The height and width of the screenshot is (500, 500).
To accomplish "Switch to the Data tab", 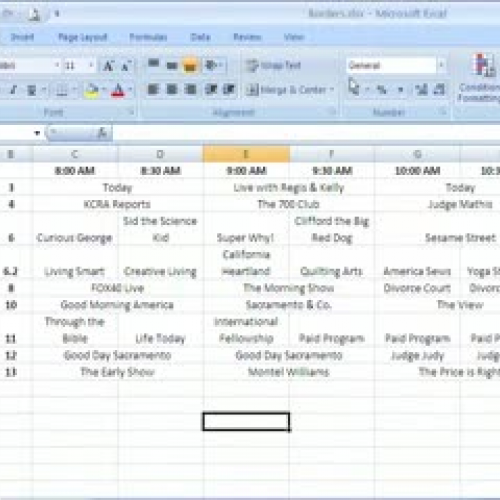I will click(200, 37).
